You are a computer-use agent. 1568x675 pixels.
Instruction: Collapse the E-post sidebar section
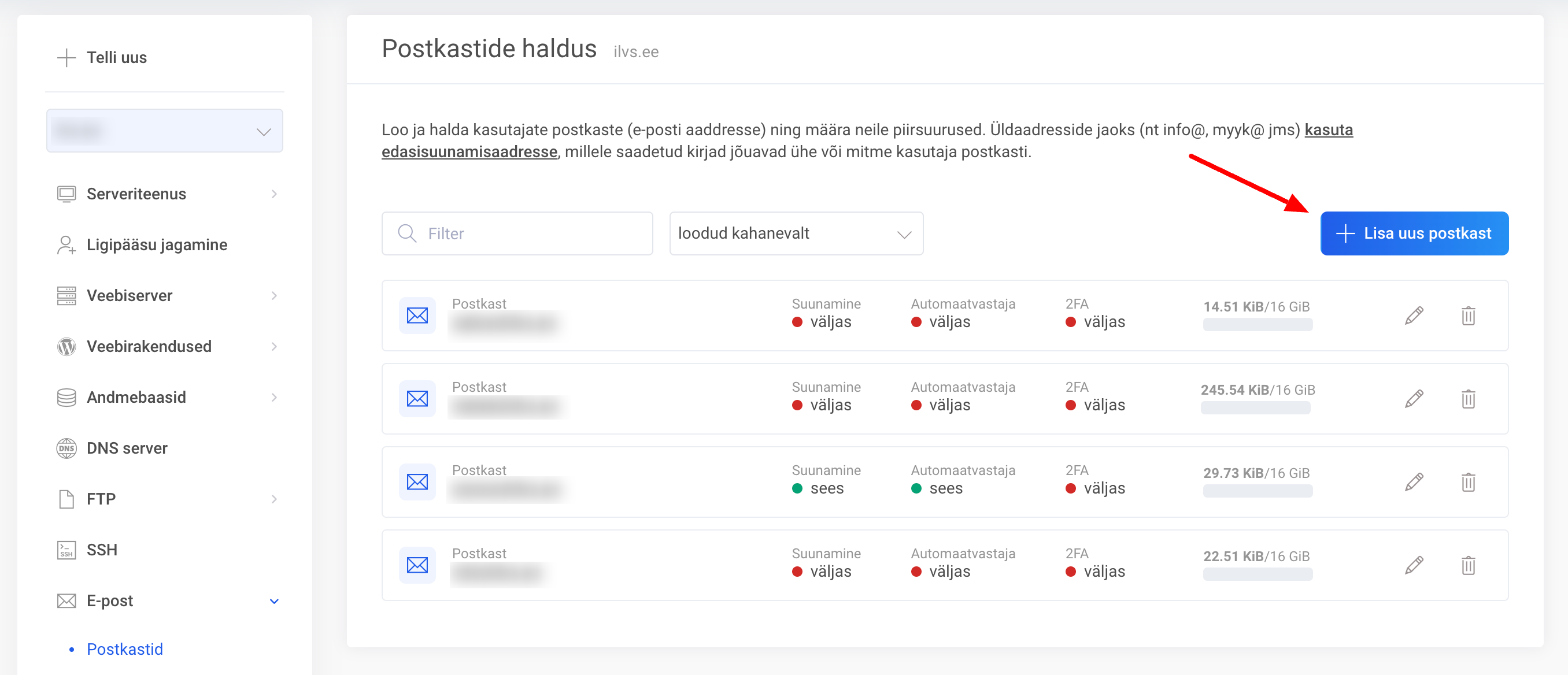click(x=274, y=601)
